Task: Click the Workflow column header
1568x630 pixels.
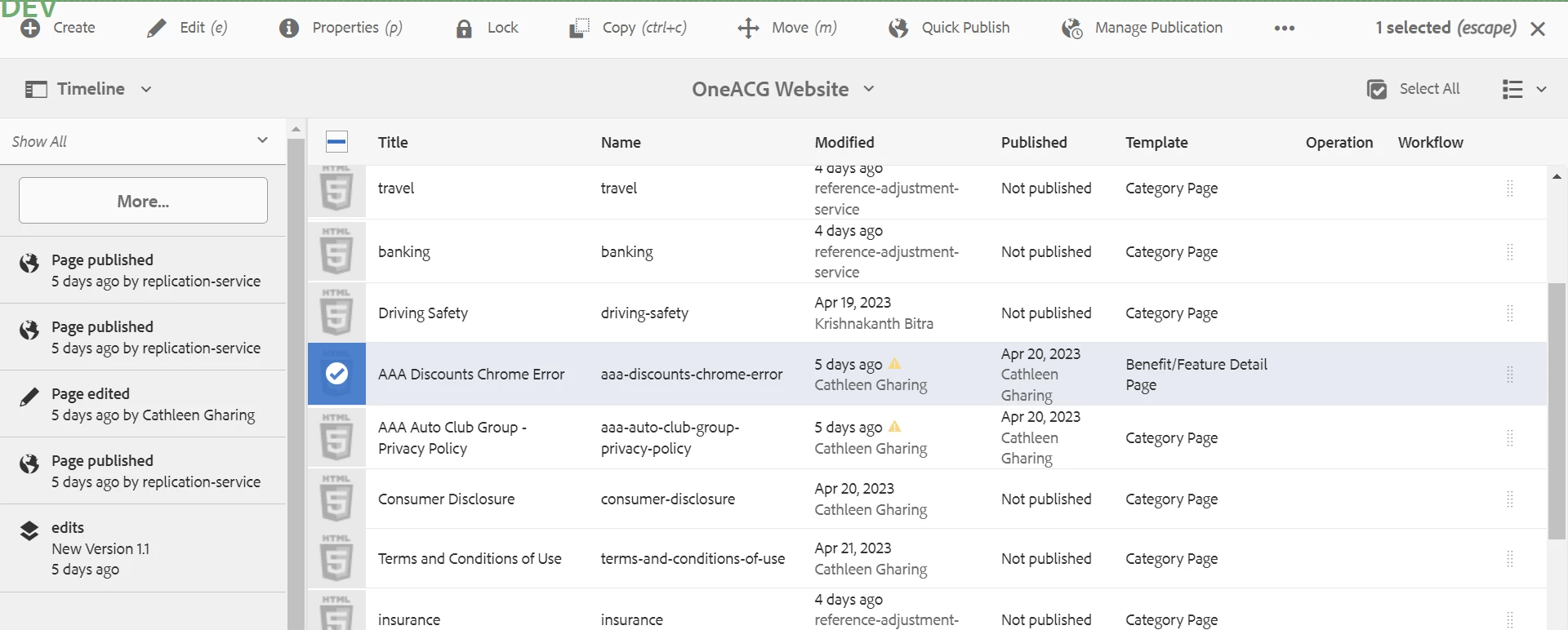Action: tap(1431, 142)
